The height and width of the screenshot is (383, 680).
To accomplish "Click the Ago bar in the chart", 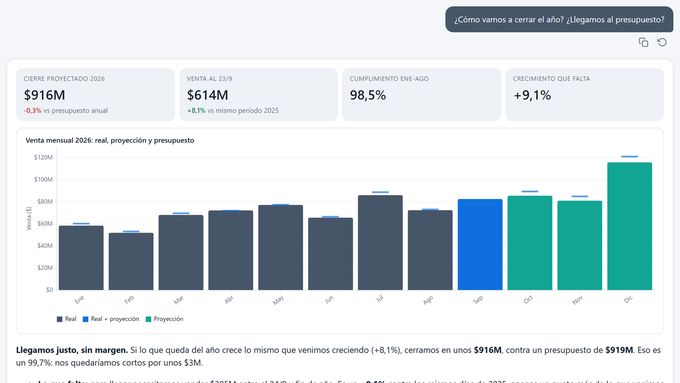I will (x=430, y=250).
